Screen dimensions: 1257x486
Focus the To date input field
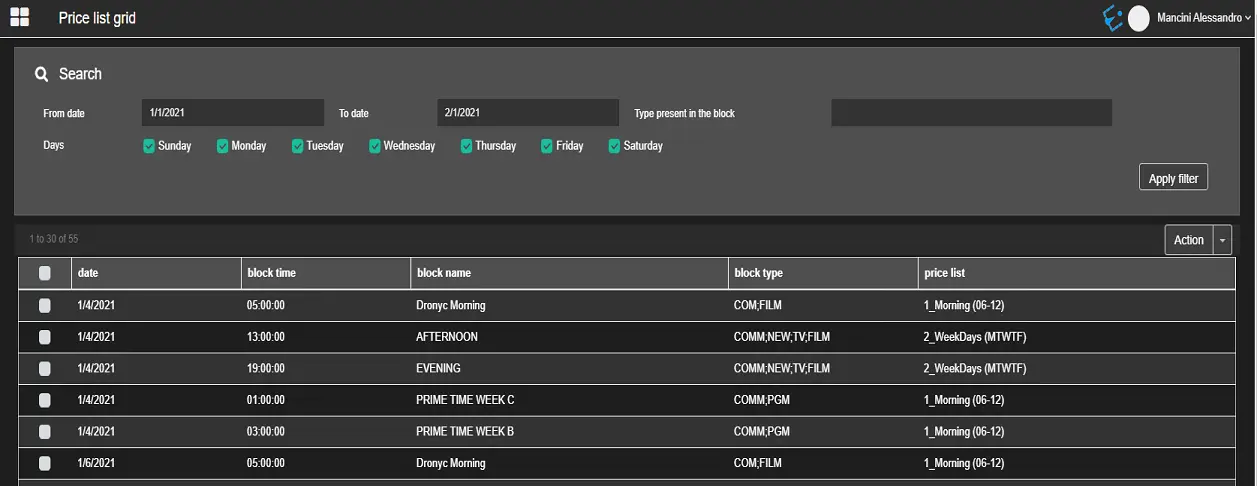tap(528, 113)
